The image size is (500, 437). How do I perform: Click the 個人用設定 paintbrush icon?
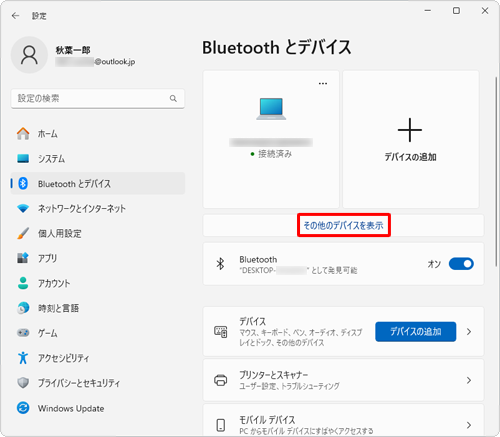point(23,233)
